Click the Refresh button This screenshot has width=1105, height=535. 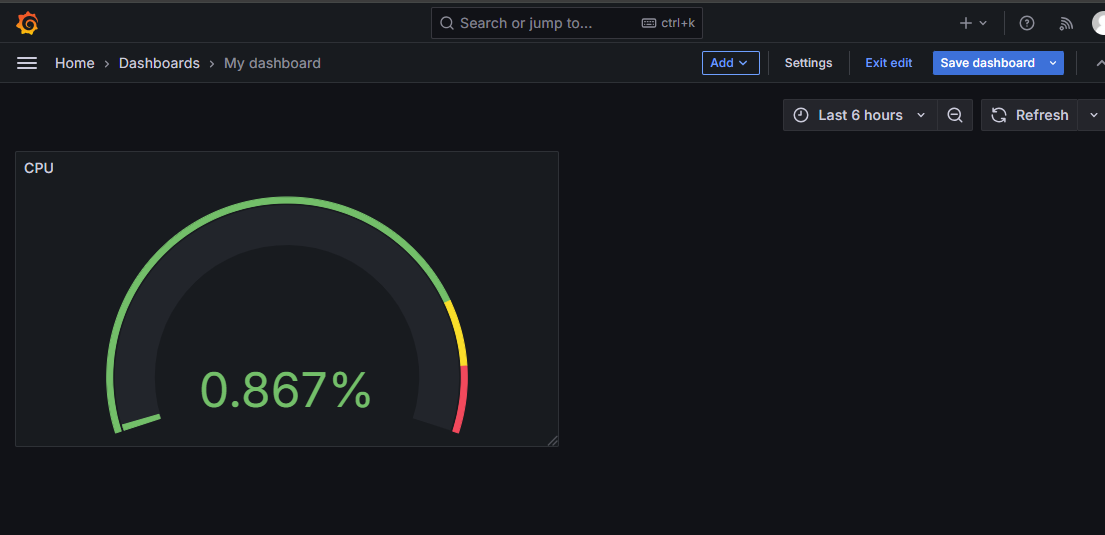coord(1030,115)
